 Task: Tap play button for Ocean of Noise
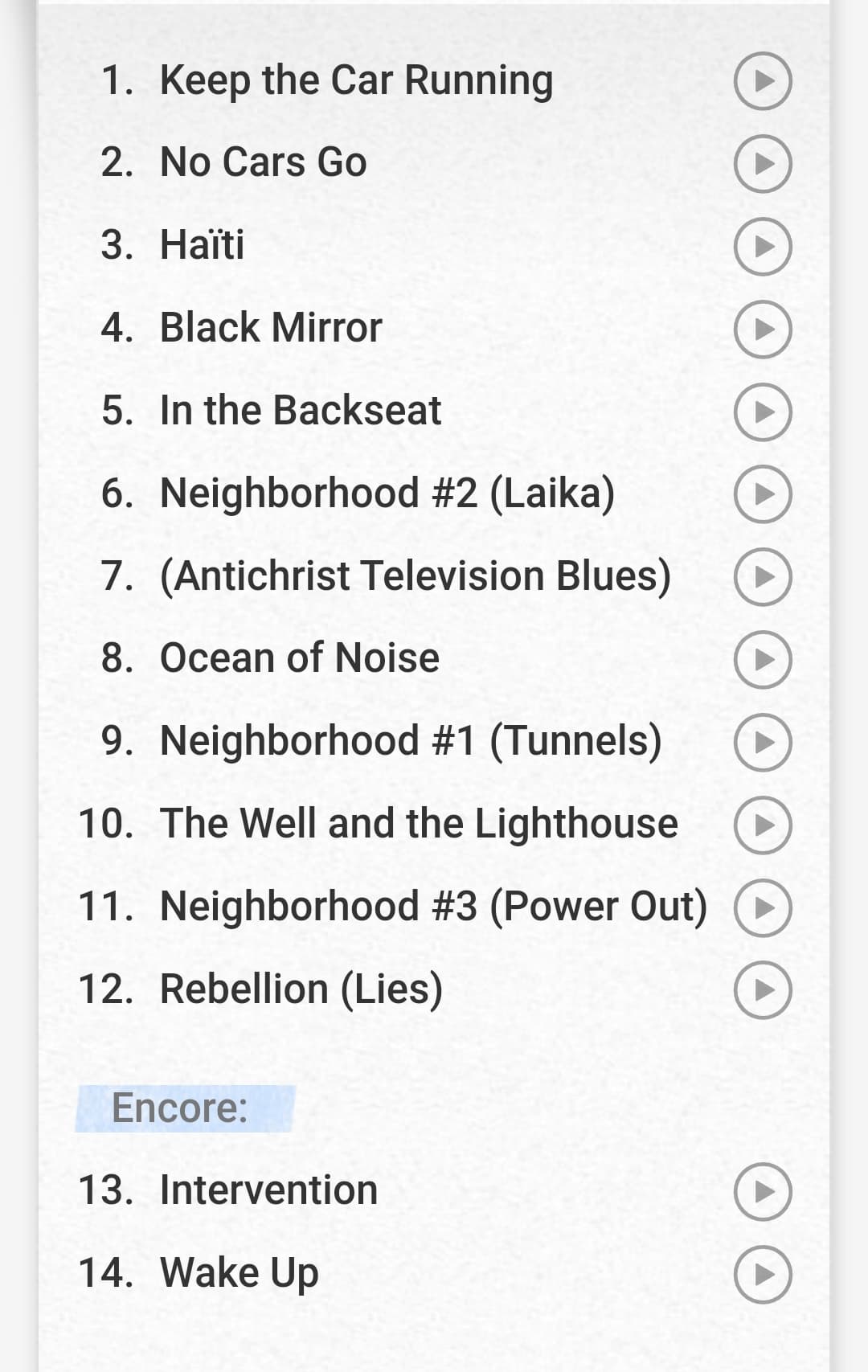tap(763, 660)
